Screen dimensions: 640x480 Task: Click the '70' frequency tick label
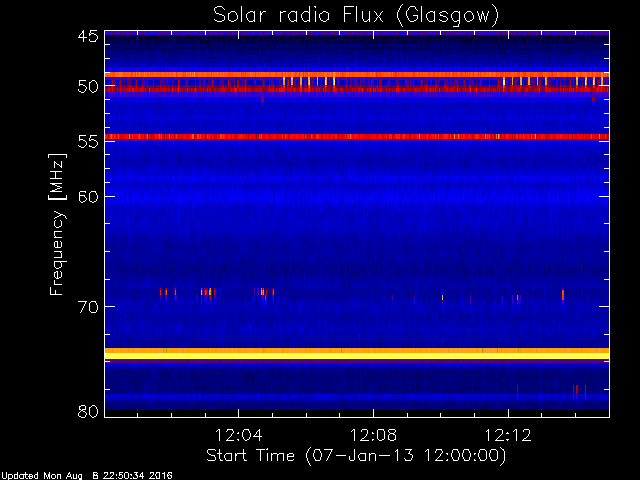[88, 307]
